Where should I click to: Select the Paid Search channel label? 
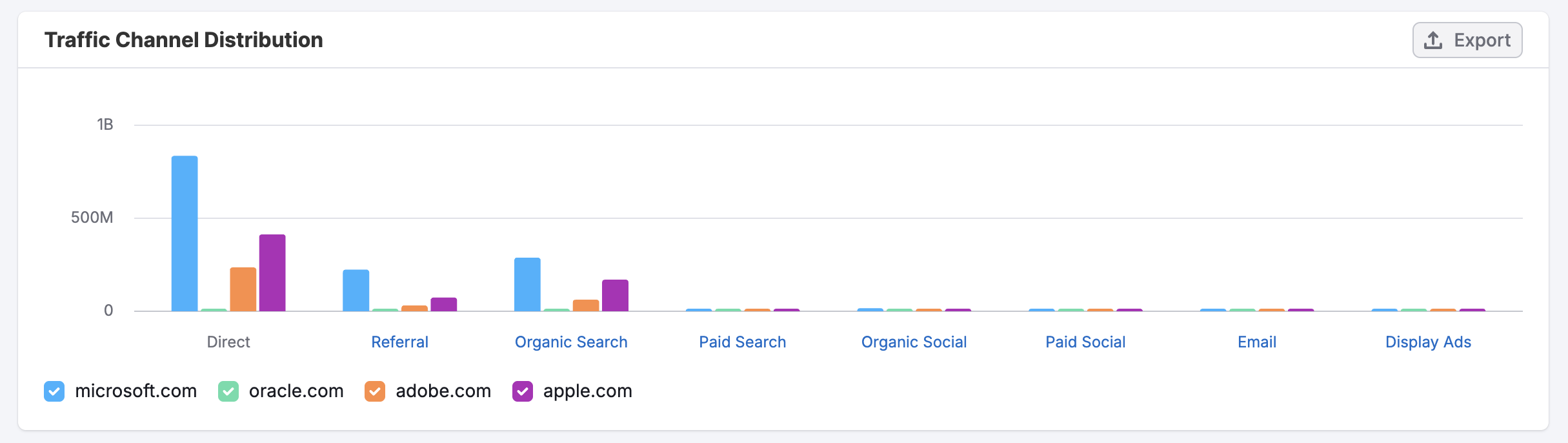pyautogui.click(x=743, y=342)
